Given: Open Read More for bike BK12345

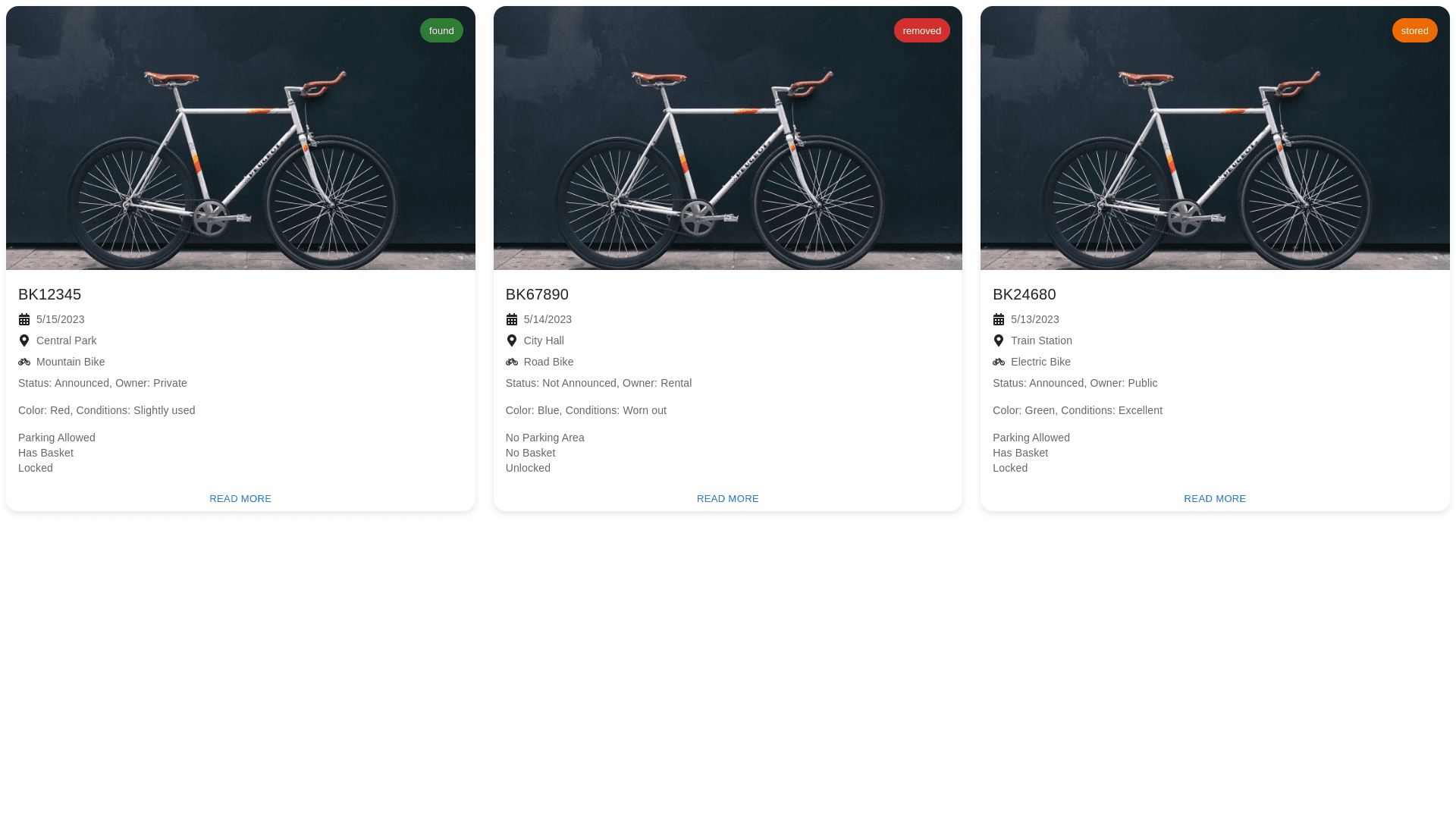Looking at the screenshot, I should (x=240, y=498).
